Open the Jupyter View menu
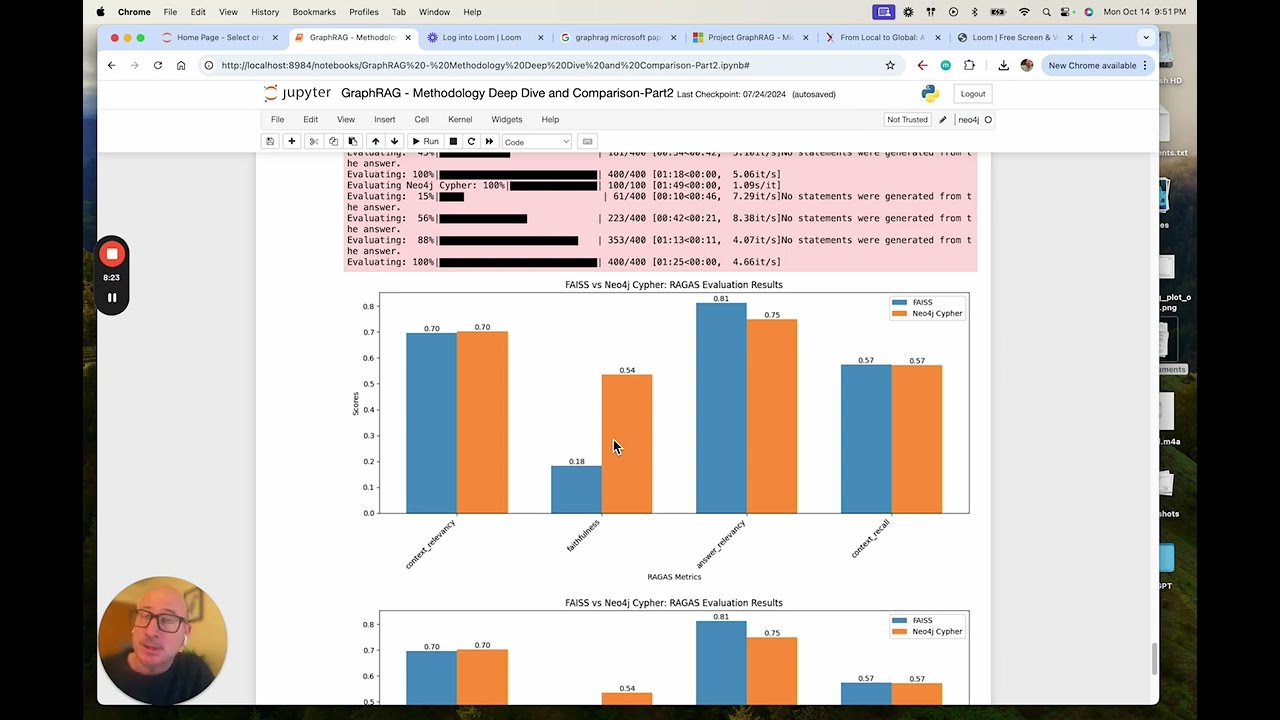1280x720 pixels. point(346,119)
